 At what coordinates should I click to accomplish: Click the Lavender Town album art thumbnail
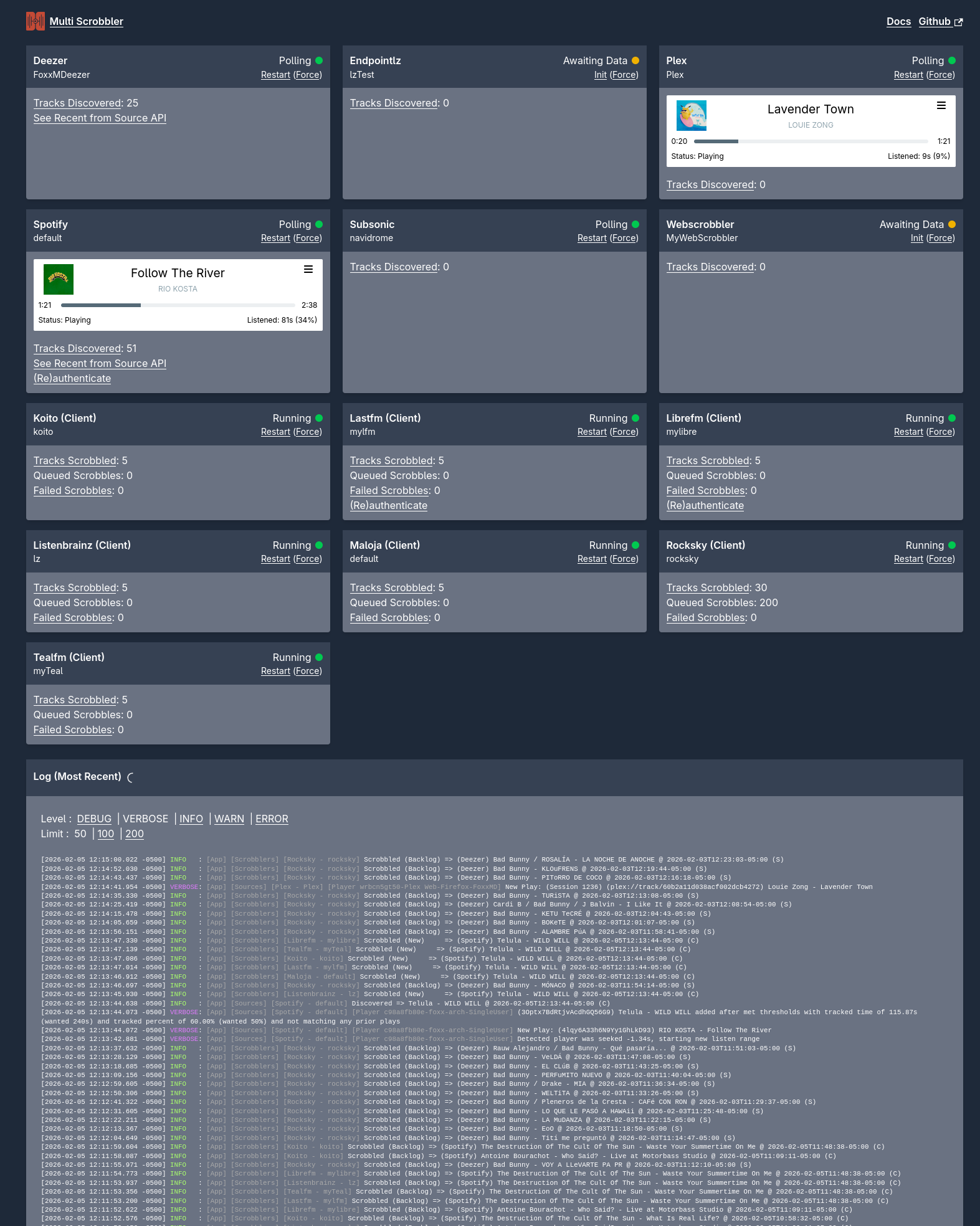coord(691,115)
